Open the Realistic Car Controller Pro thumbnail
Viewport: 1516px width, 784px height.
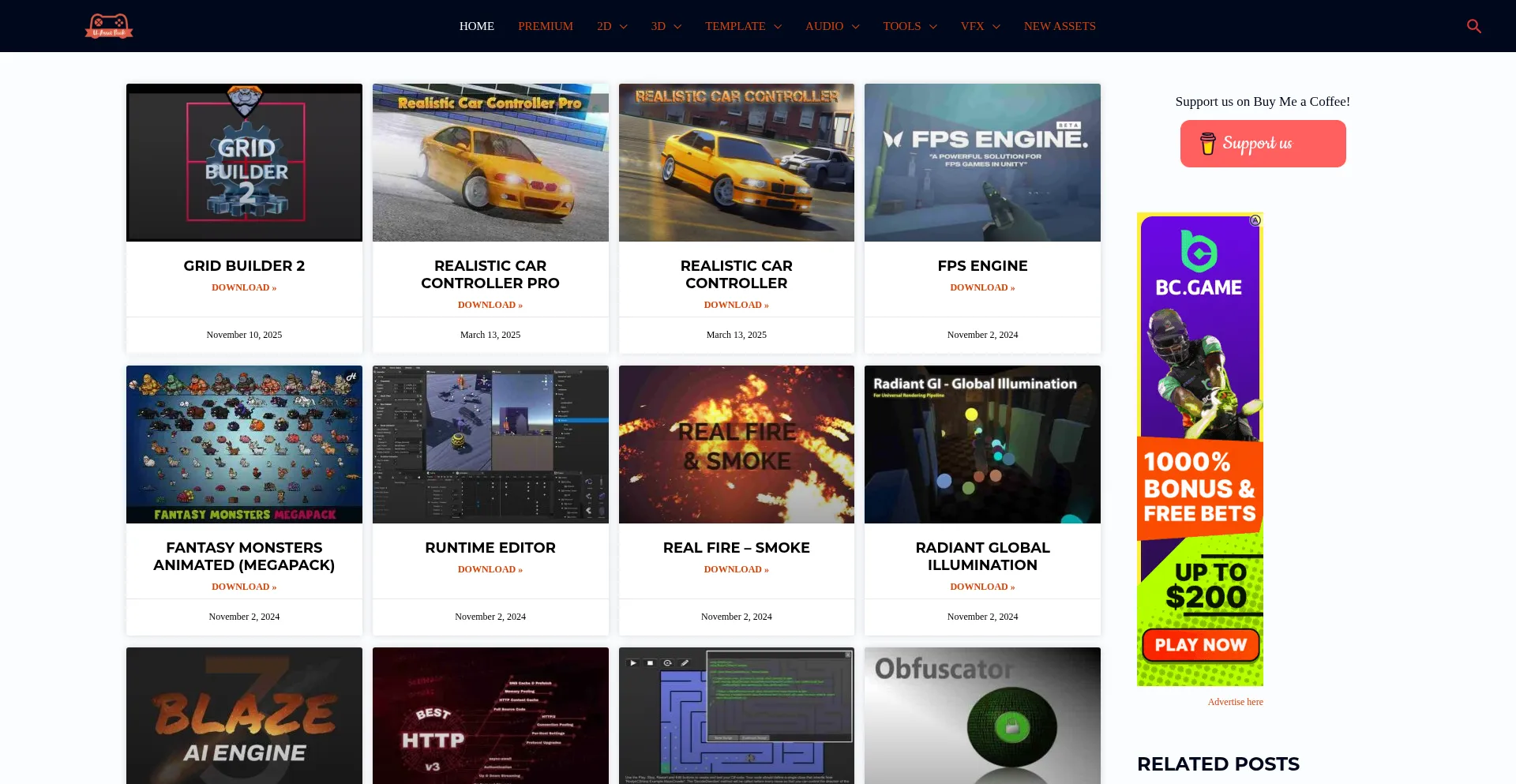coord(490,163)
